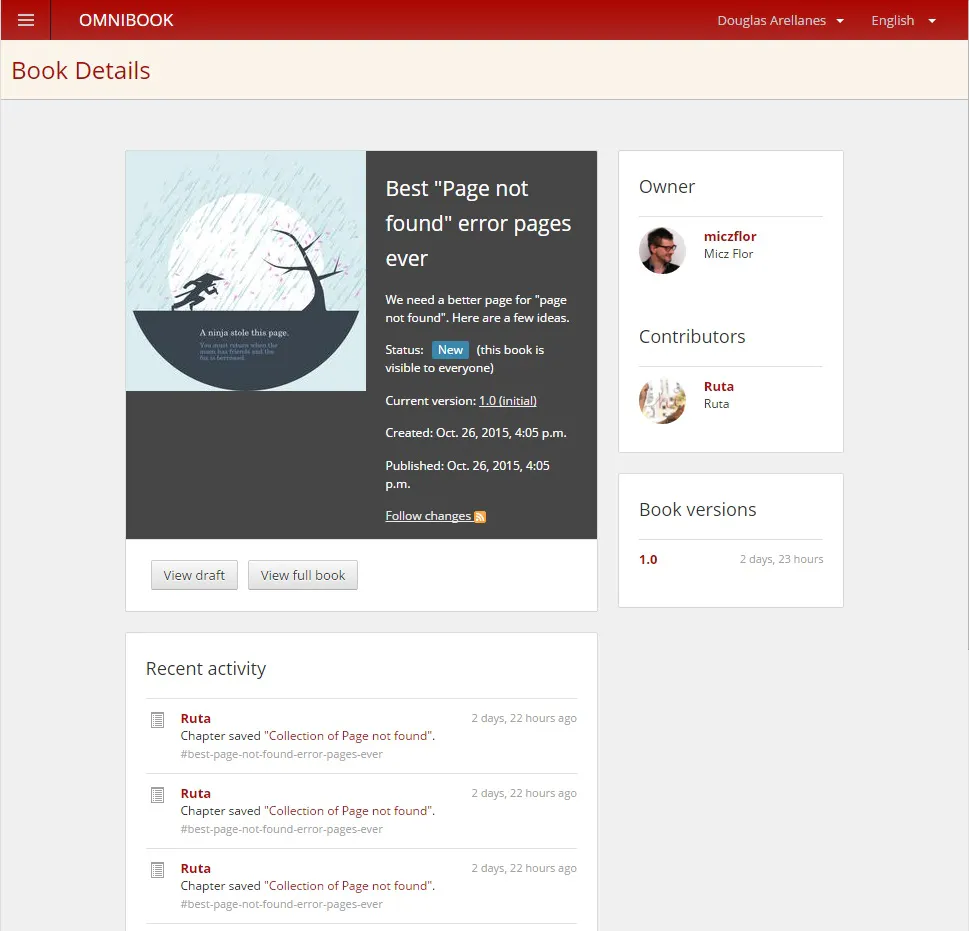Click the chapter icon of second activity entry
This screenshot has width=969, height=931.
point(158,794)
